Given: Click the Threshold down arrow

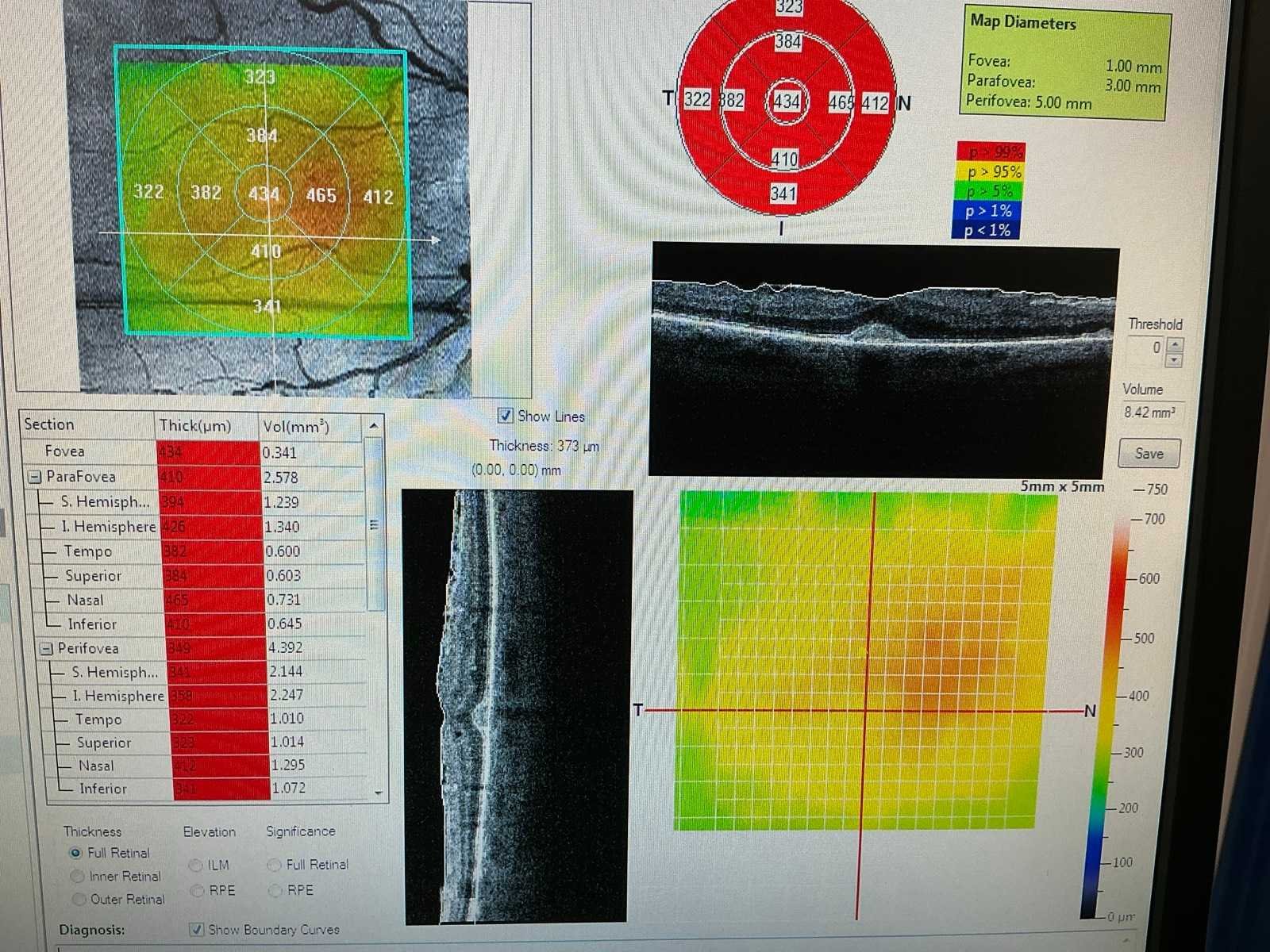Looking at the screenshot, I should coord(1175,360).
